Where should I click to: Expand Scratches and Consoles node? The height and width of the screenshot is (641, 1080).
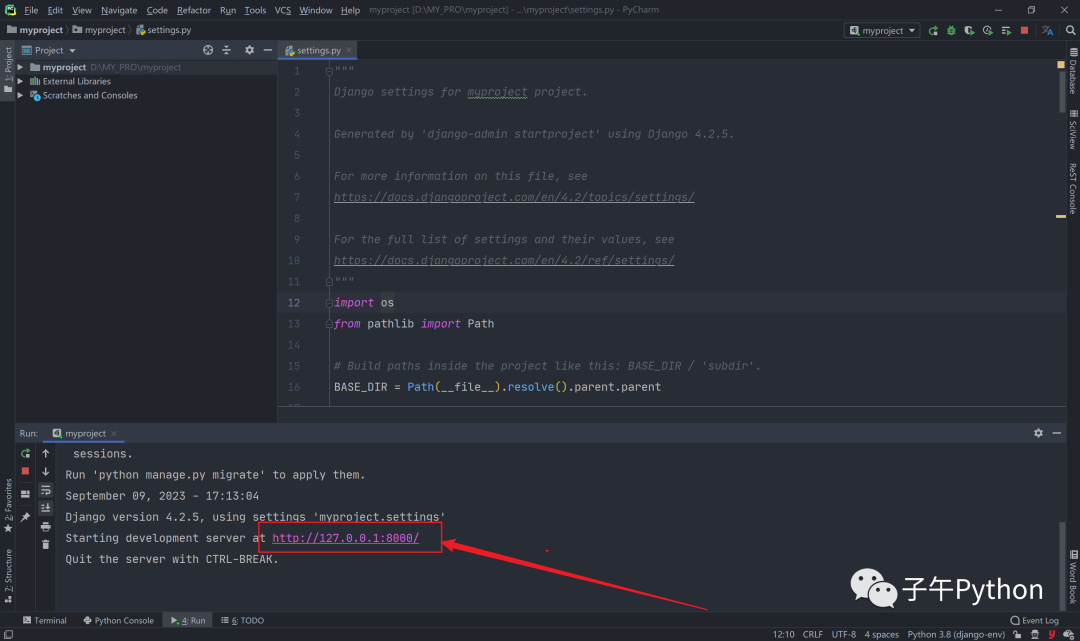(x=21, y=96)
